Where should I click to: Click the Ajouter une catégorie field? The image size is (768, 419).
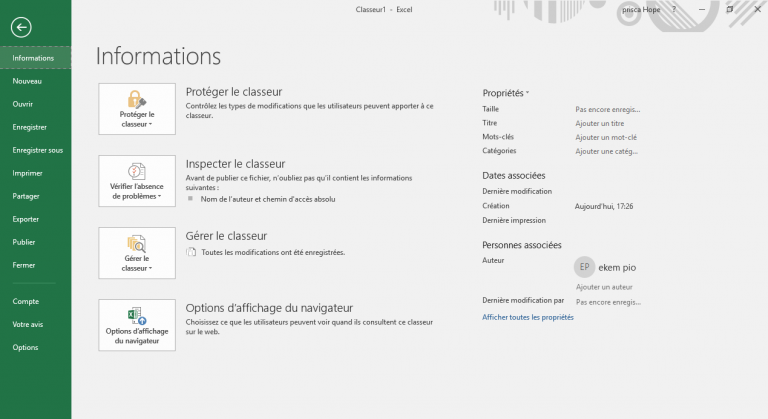tap(606, 151)
